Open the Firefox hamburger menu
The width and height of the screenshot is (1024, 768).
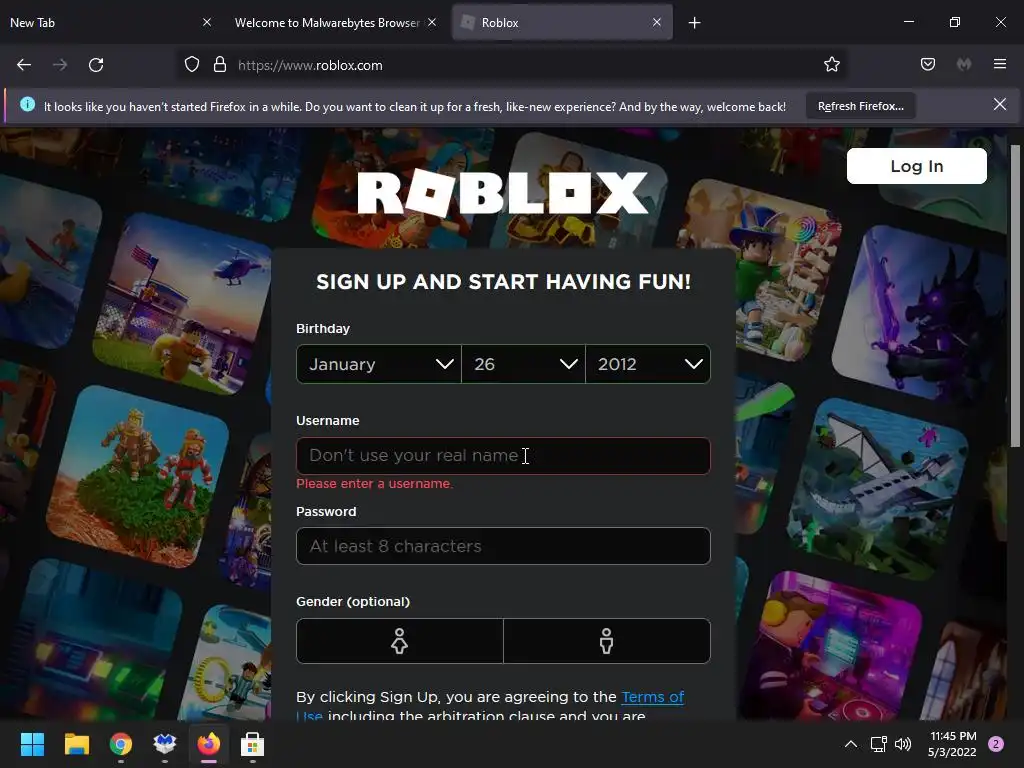[1000, 64]
